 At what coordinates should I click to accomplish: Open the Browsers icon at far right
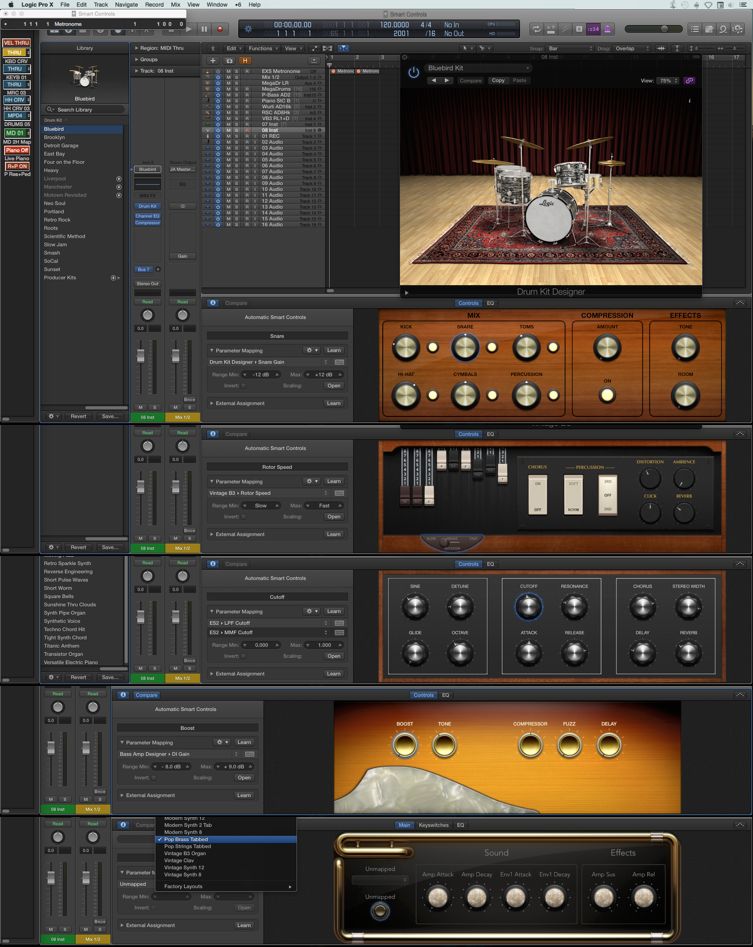737,28
